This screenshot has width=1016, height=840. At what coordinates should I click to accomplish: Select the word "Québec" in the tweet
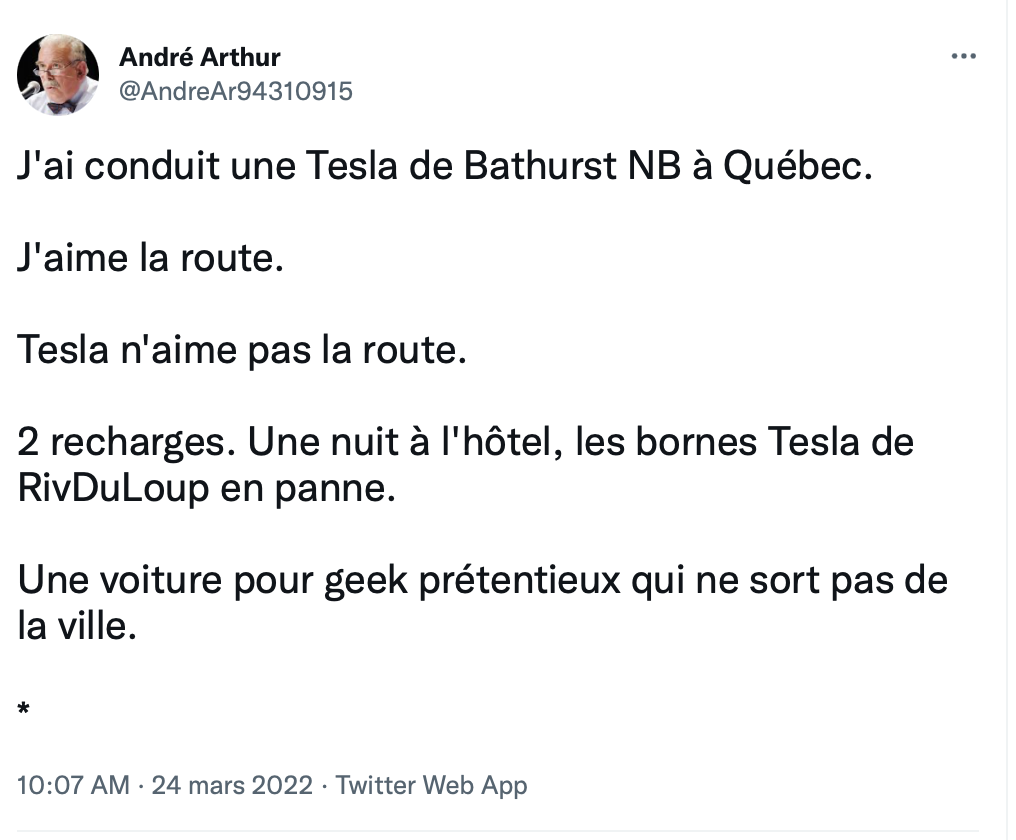[x=792, y=166]
